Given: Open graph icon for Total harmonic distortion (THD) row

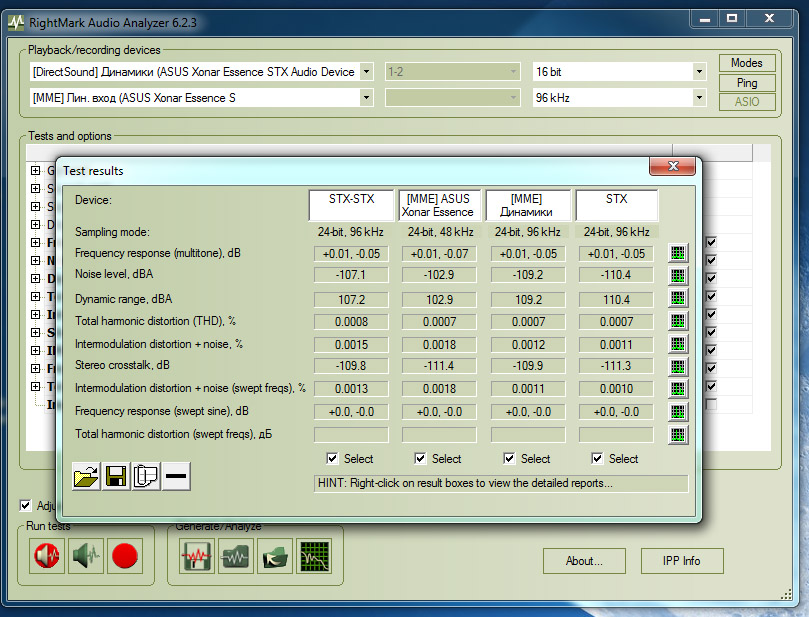Looking at the screenshot, I should click(678, 321).
